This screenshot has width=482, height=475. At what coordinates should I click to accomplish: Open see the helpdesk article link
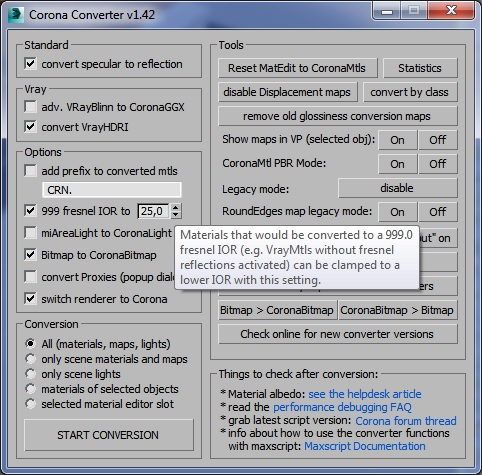(365, 394)
